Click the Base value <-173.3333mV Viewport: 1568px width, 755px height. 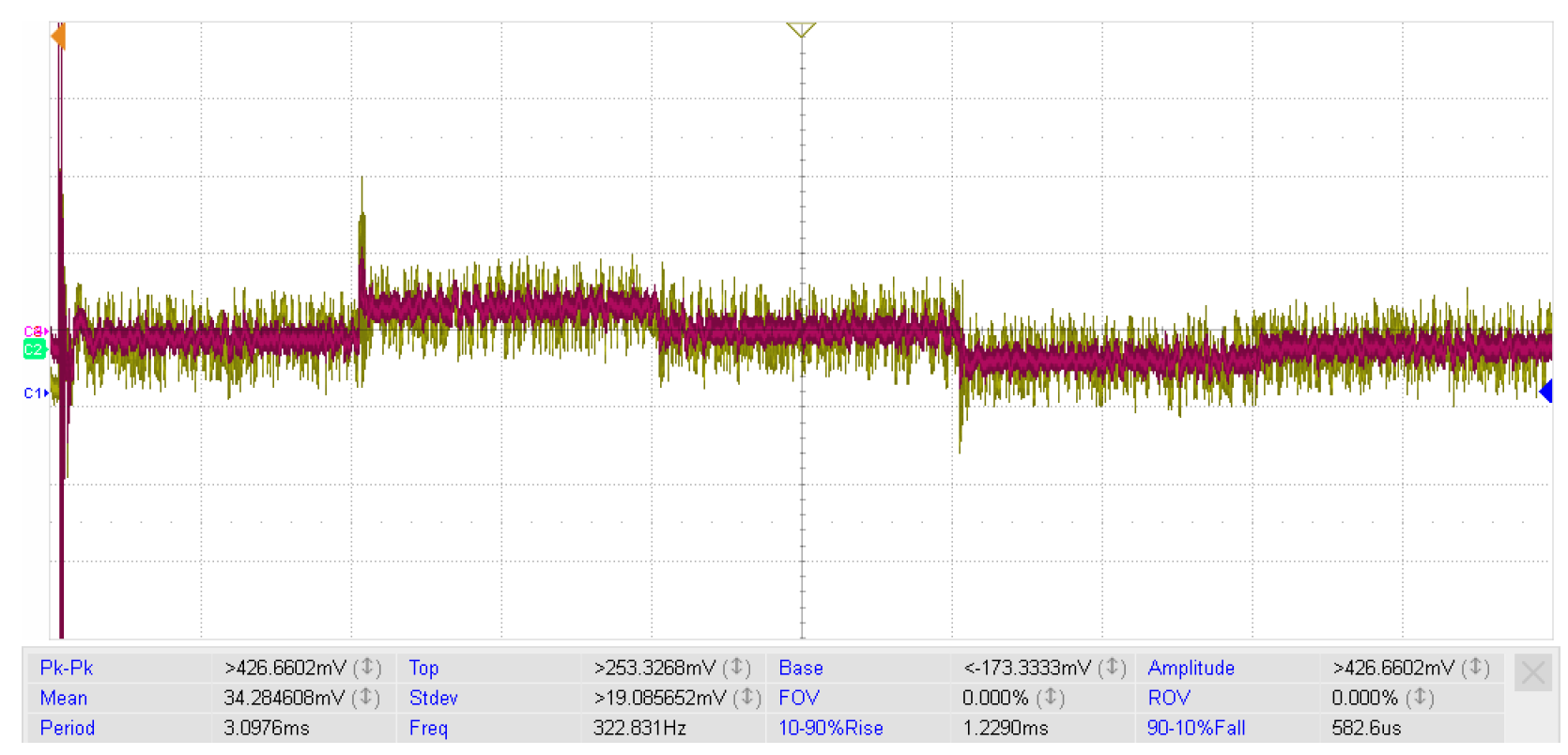click(x=1027, y=668)
